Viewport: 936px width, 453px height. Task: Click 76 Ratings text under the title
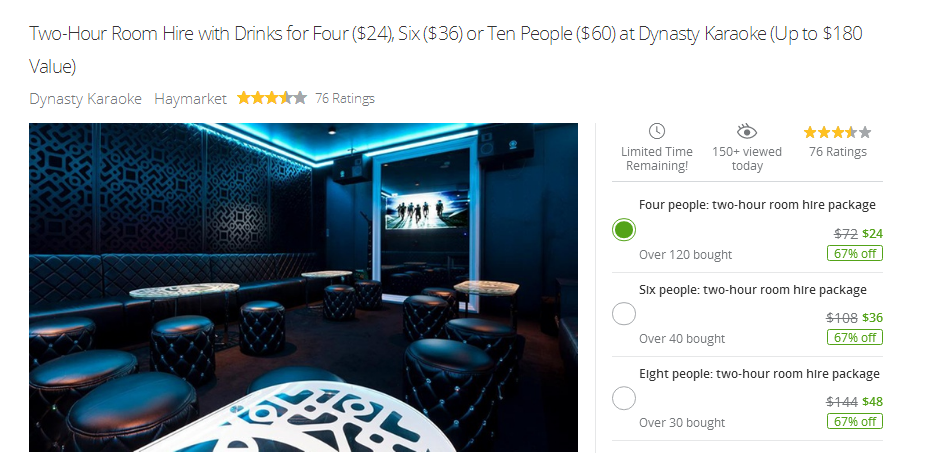pos(344,98)
